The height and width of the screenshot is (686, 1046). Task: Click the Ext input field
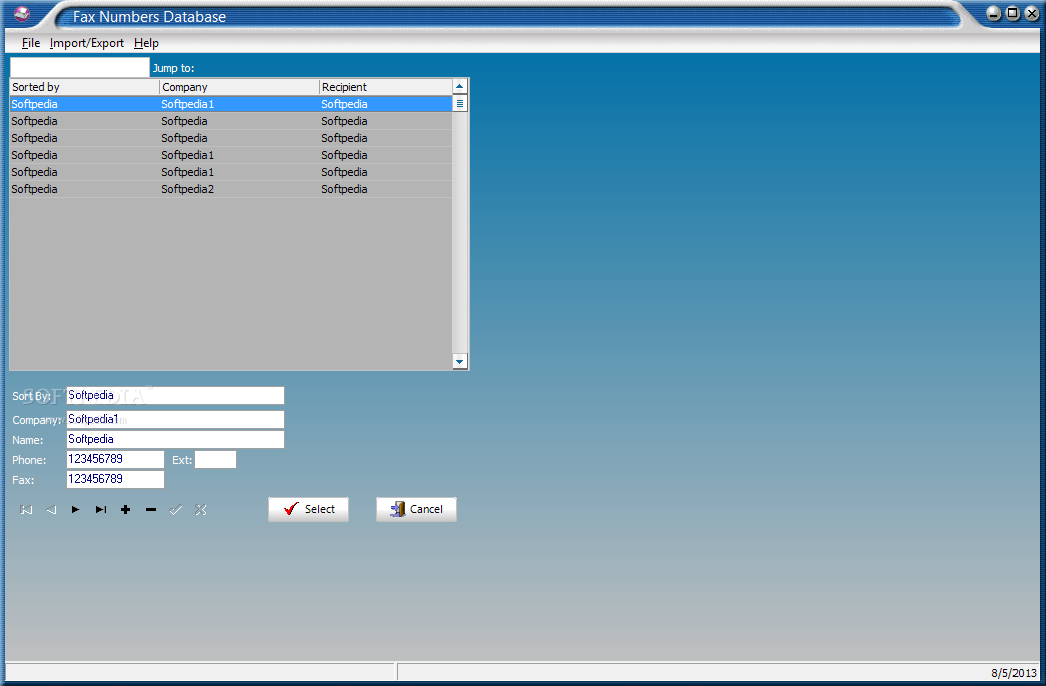coord(215,460)
